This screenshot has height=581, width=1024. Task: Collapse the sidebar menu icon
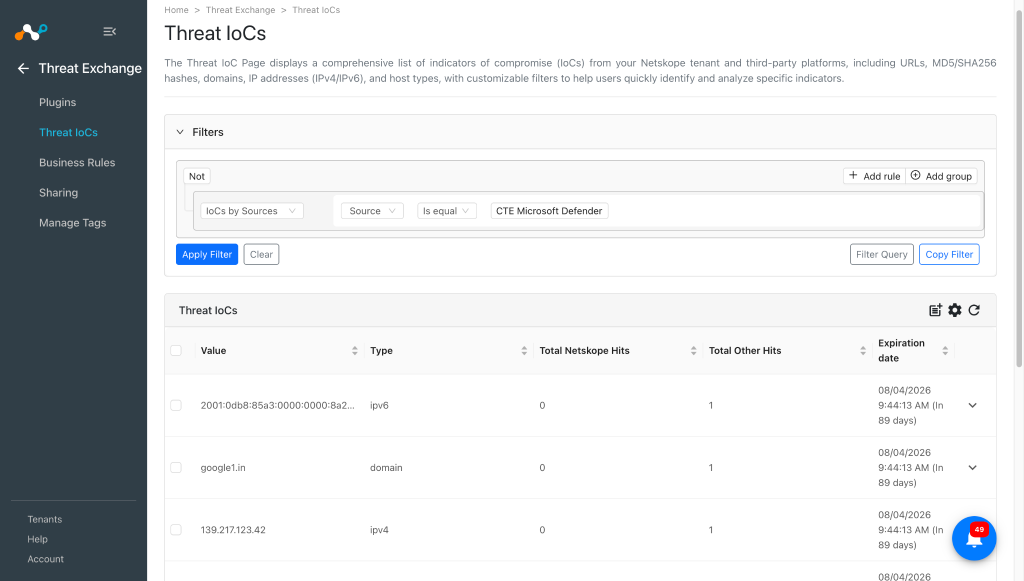pyautogui.click(x=110, y=31)
